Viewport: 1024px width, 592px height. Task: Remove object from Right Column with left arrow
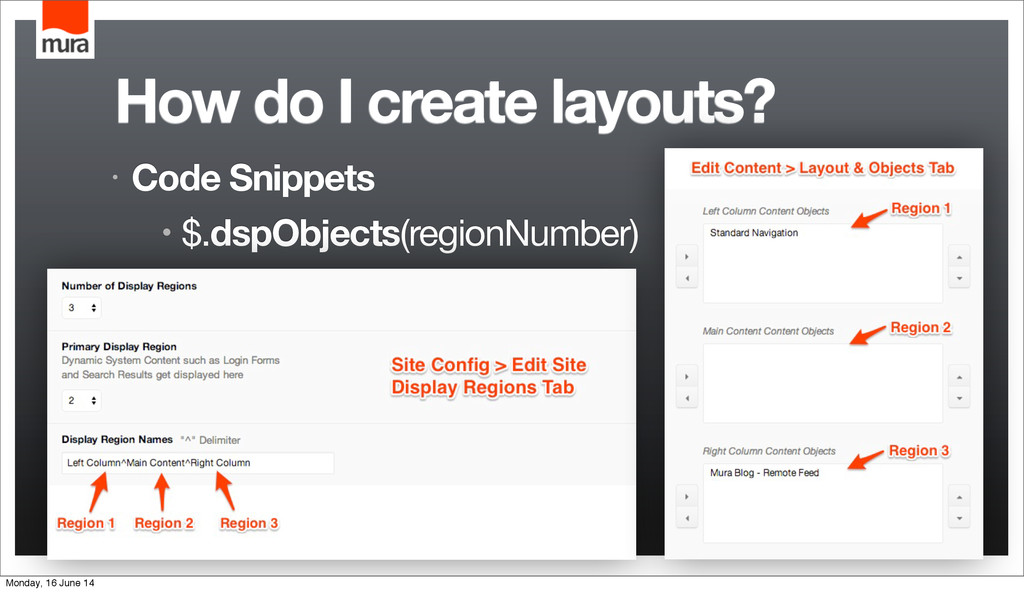tap(686, 518)
